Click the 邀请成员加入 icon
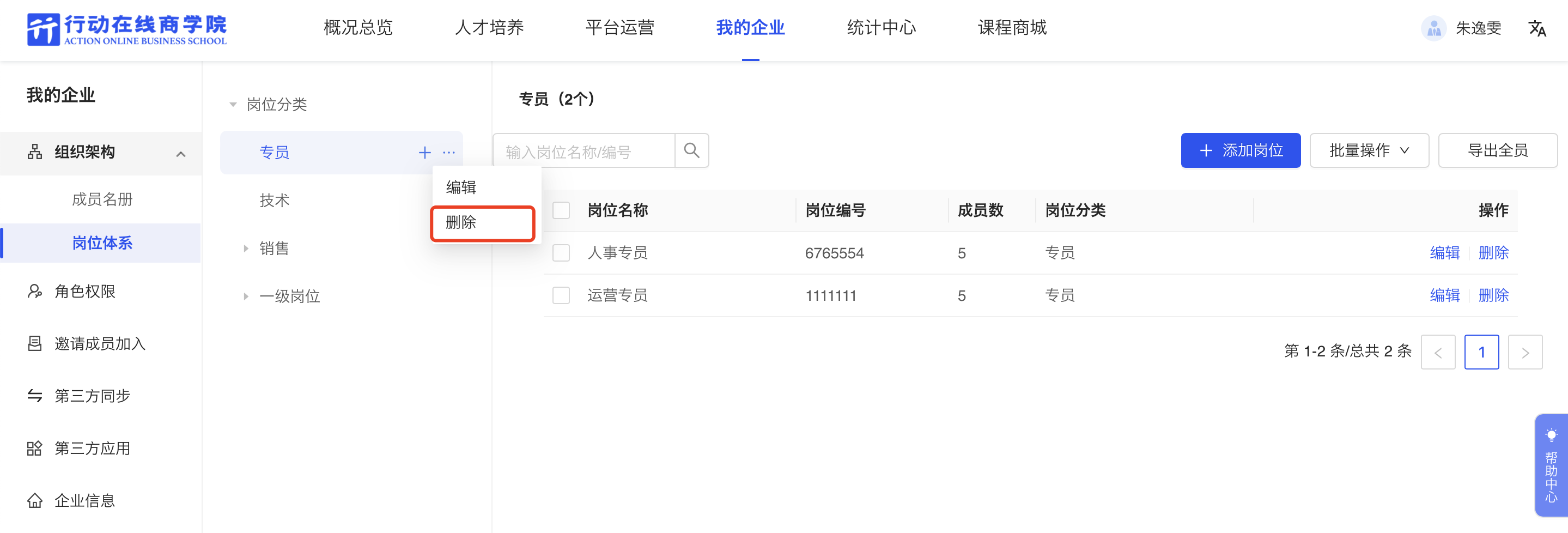1568x533 pixels. coord(35,343)
